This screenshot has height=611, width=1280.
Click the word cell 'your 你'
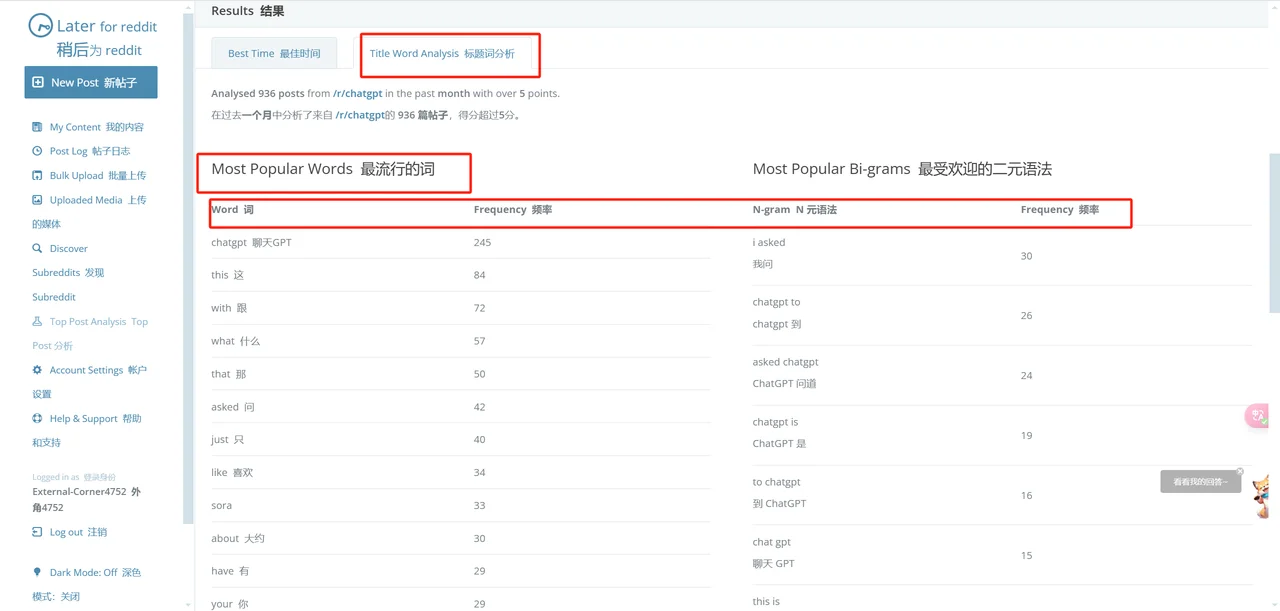click(229, 604)
